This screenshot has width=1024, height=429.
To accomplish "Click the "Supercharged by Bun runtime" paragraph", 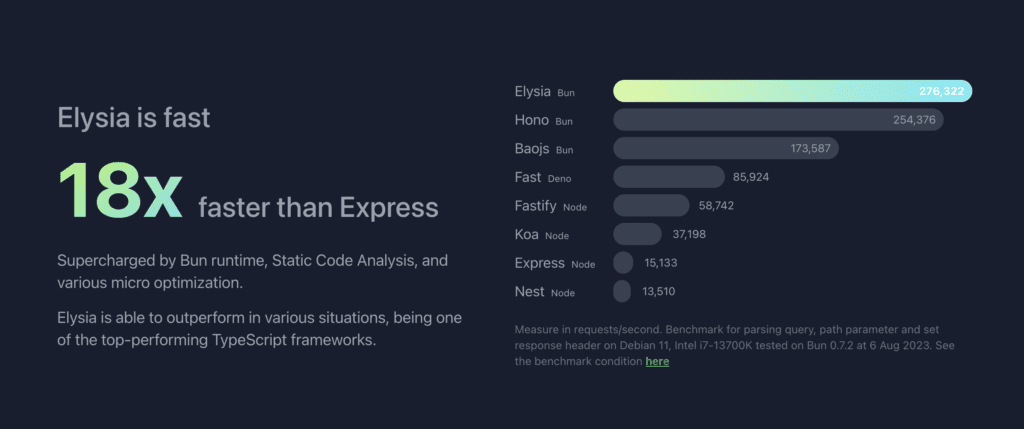I will pos(253,272).
